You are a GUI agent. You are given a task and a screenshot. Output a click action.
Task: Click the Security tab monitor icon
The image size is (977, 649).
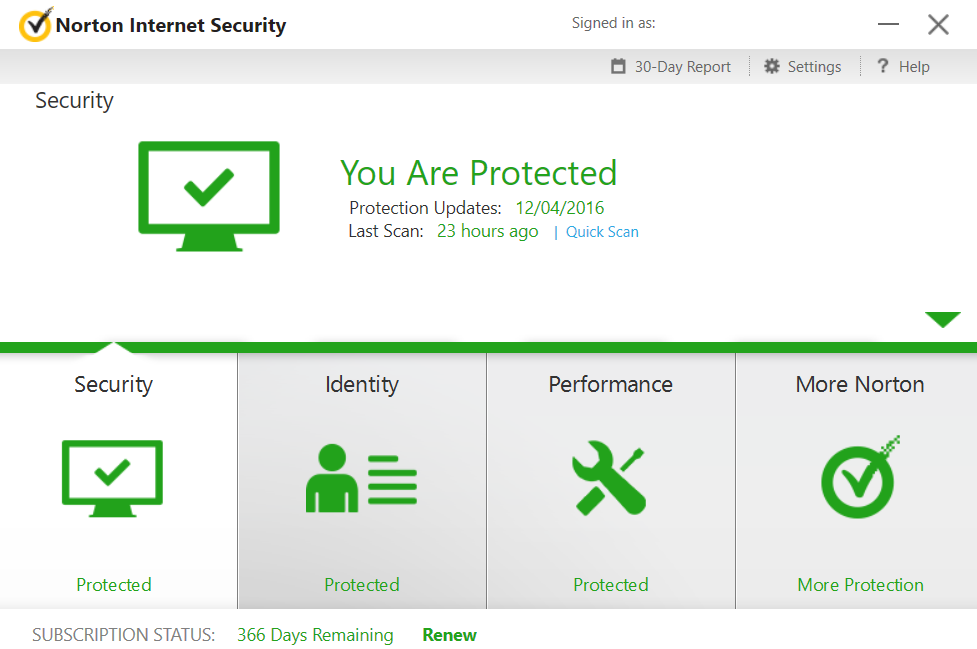pos(112,478)
